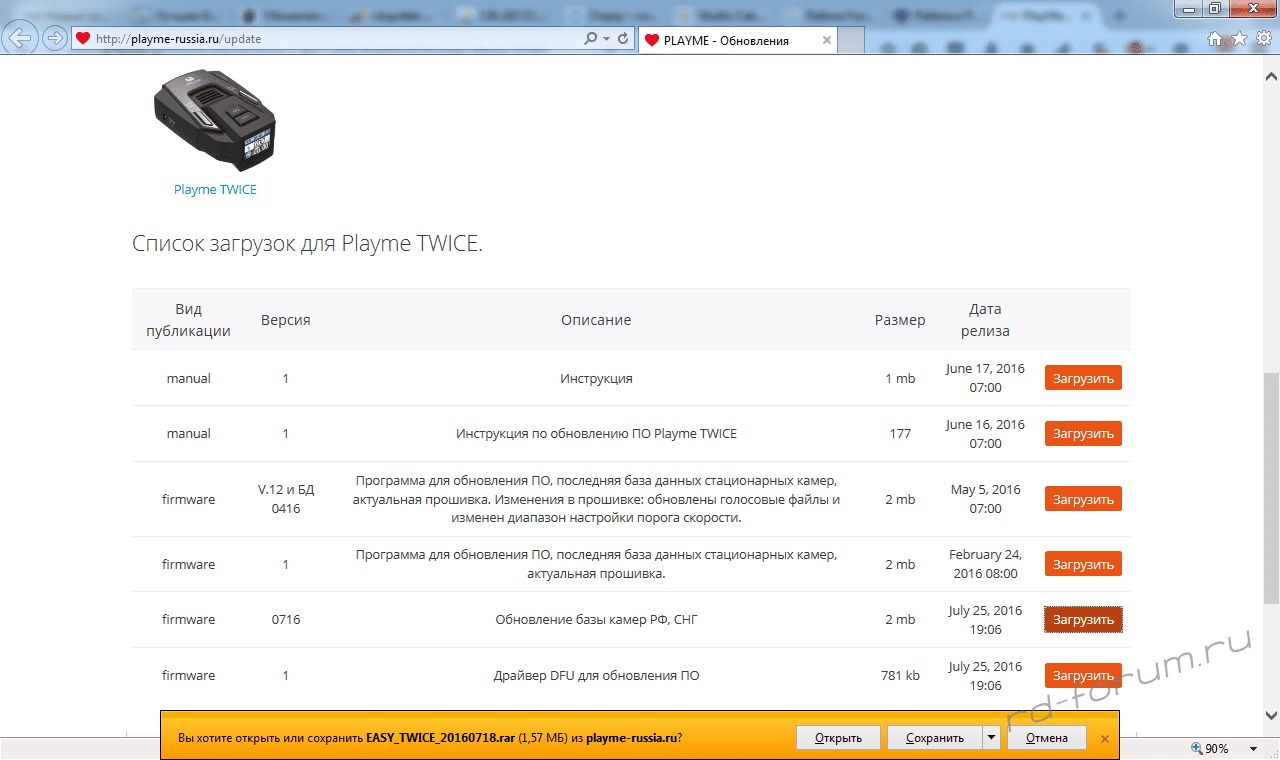Image resolution: width=1280 pixels, height=760 pixels.
Task: Click the Описание column header
Action: tap(596, 320)
